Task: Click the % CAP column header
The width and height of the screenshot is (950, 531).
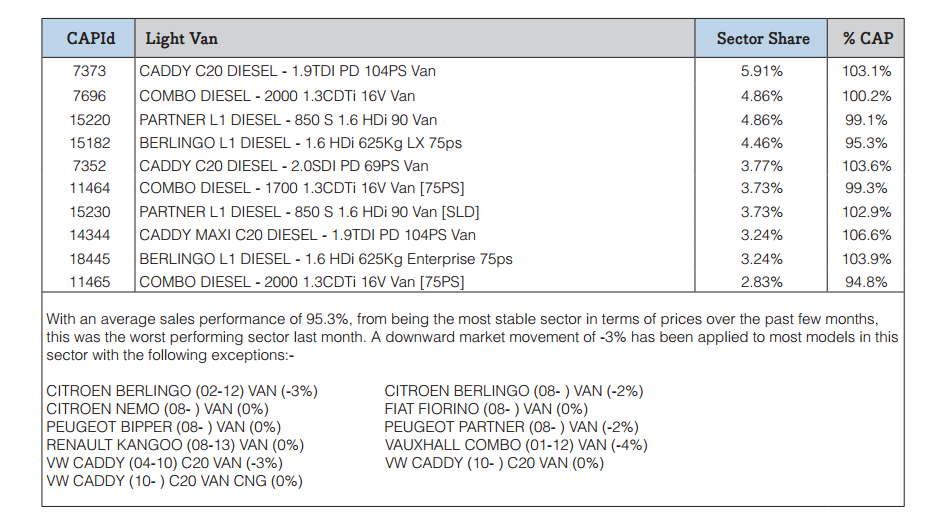Action: pos(866,38)
